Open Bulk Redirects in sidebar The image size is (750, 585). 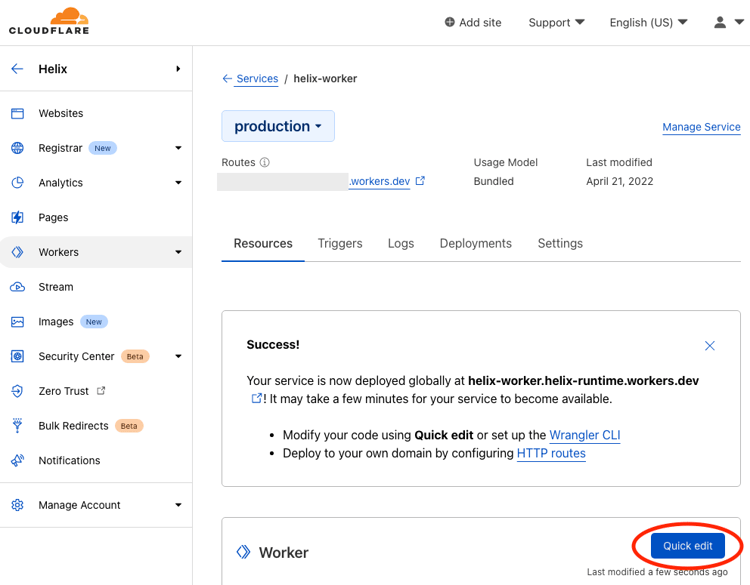[x=73, y=426]
